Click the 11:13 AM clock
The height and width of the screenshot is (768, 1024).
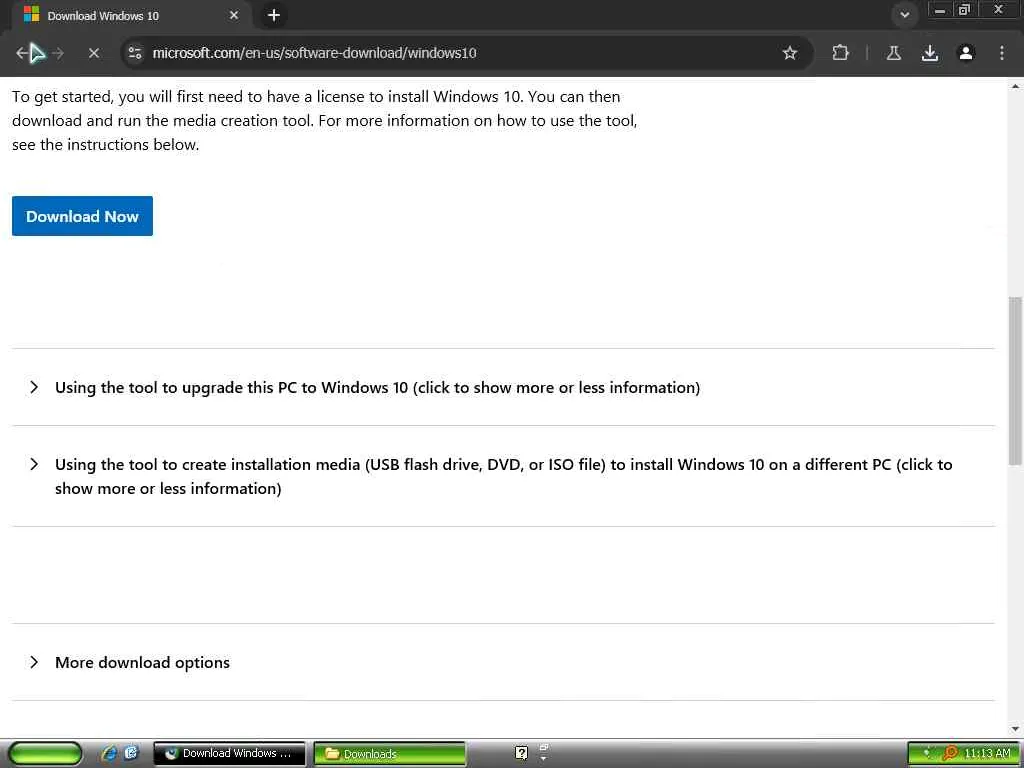pyautogui.click(x=987, y=754)
